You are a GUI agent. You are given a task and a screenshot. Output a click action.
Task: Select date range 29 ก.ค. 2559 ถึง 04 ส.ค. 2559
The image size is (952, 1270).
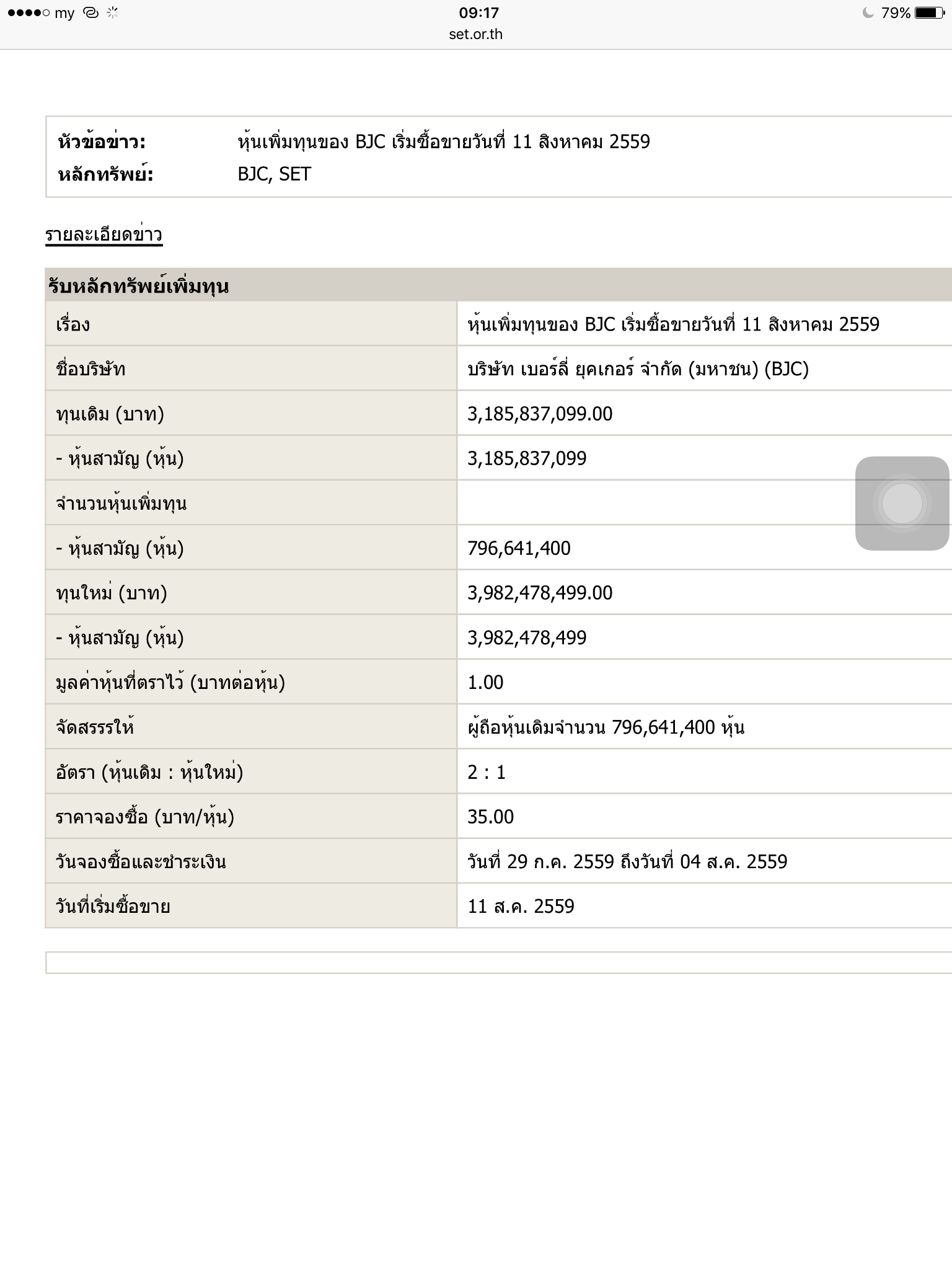(x=627, y=861)
